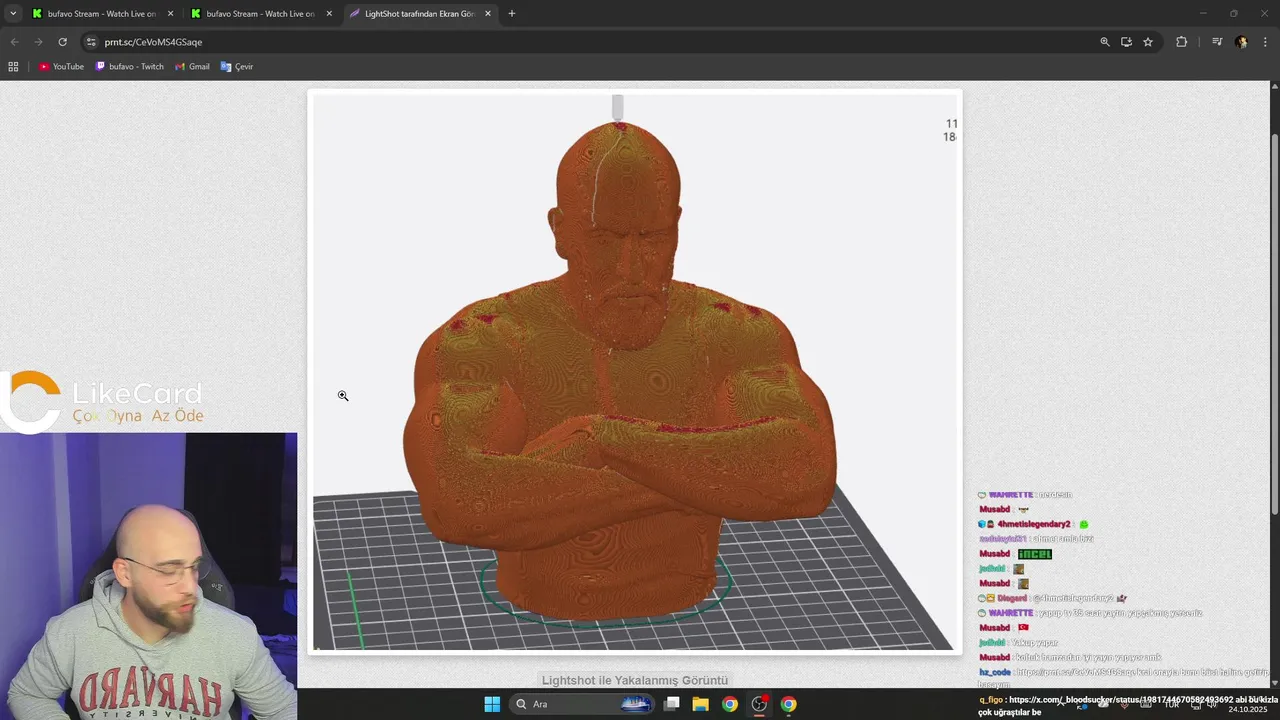Click 4hmetislegendary2 username in chat
Viewport: 1280px width, 720px height.
[x=1033, y=524]
